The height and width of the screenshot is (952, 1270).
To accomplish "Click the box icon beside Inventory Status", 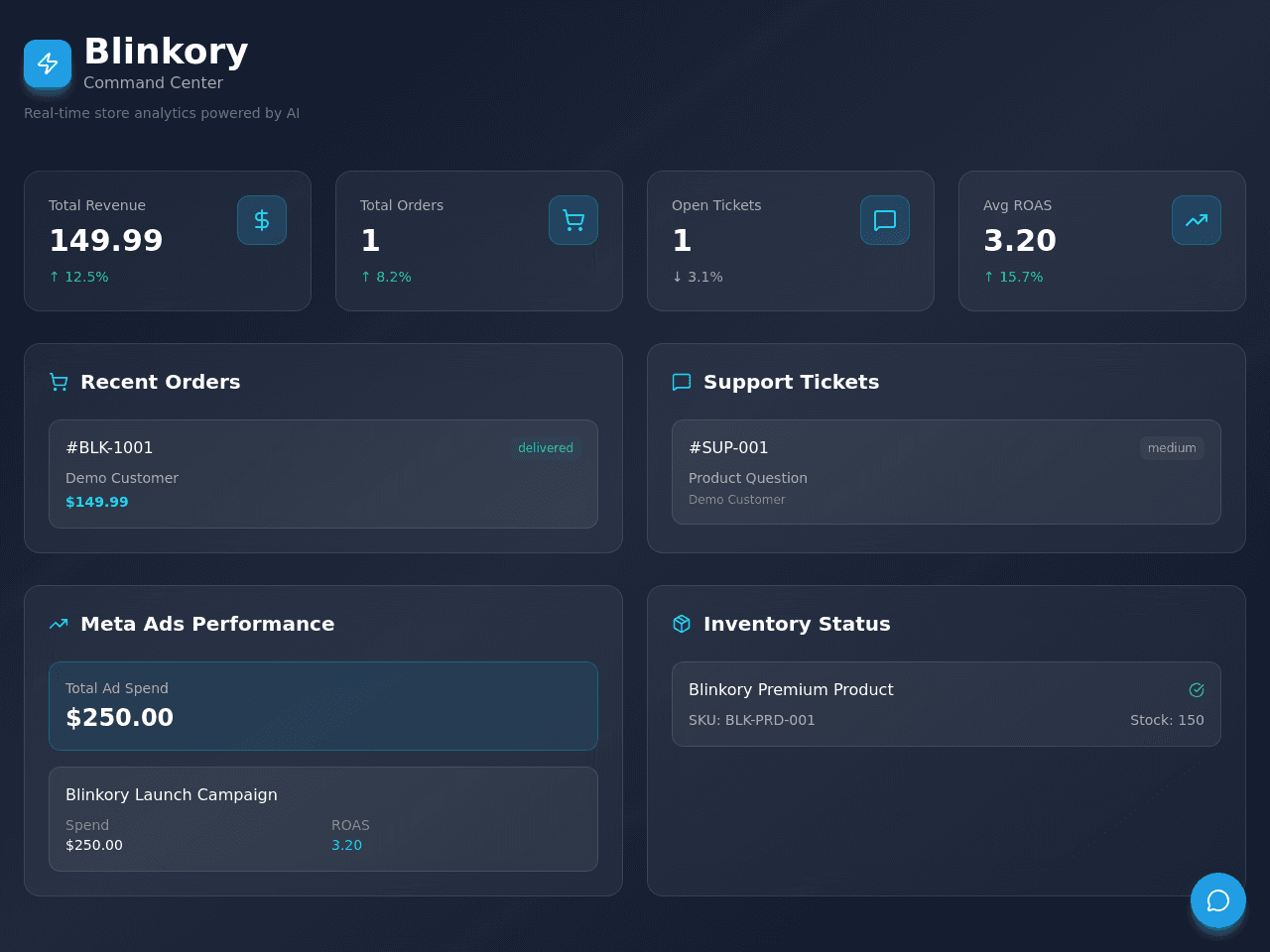I will point(682,624).
